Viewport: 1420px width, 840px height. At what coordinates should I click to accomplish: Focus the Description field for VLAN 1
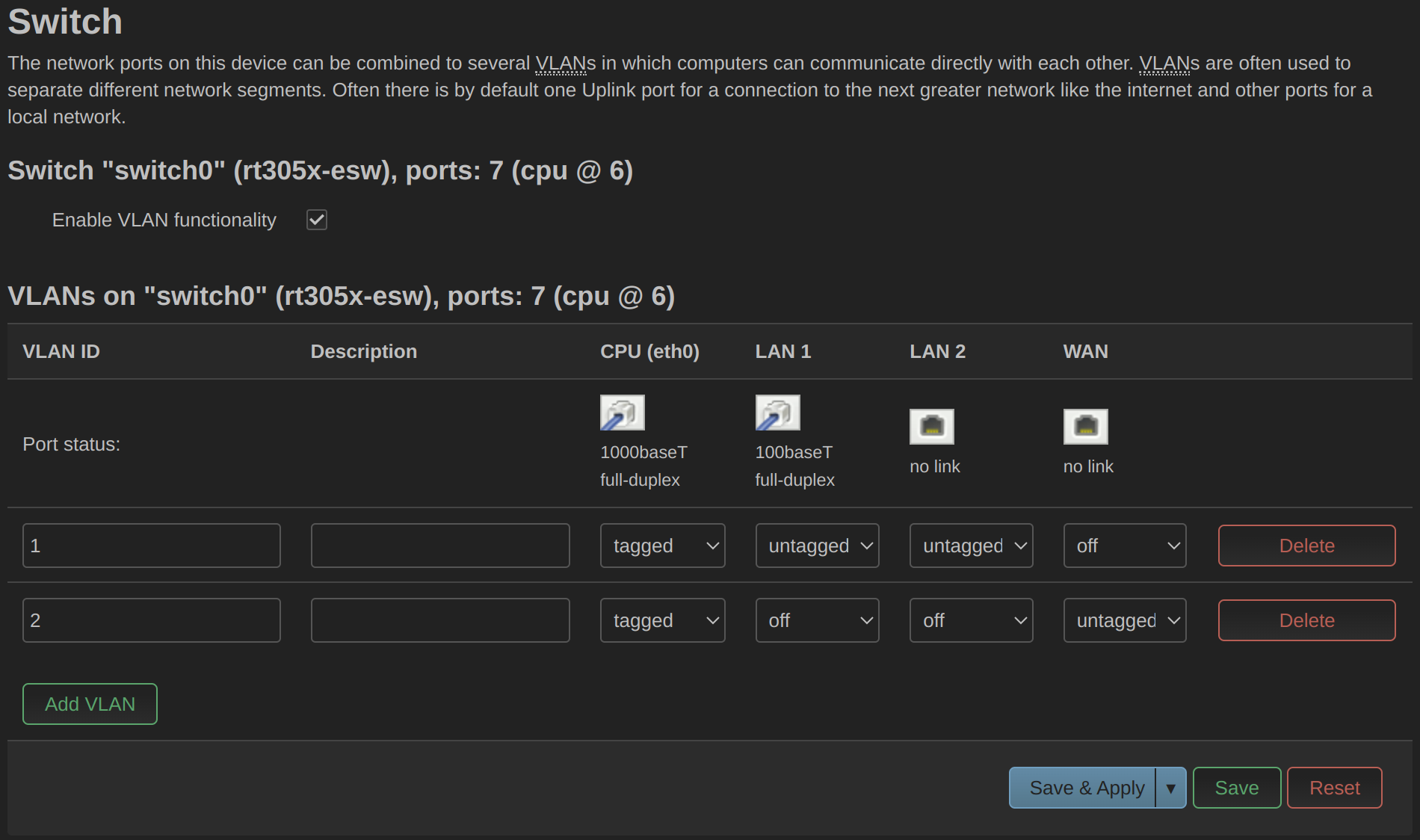point(440,546)
